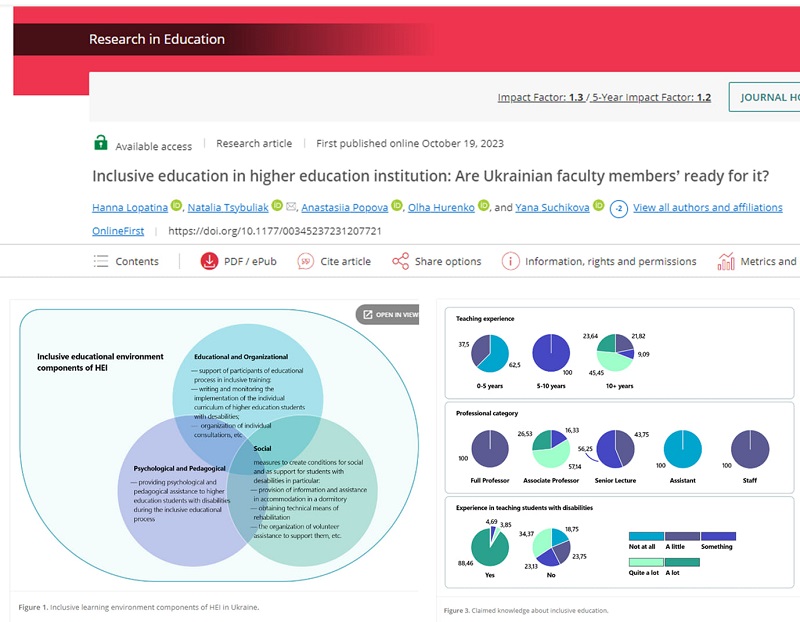The width and height of the screenshot is (800, 622).
Task: Click the Figure 1 caption text
Action: (x=139, y=607)
